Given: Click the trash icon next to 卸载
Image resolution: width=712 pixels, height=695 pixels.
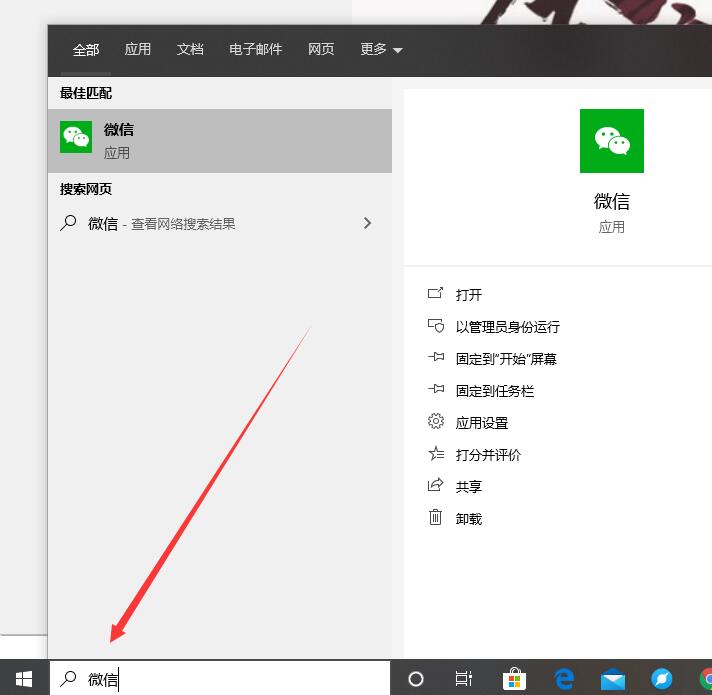Looking at the screenshot, I should point(435,517).
